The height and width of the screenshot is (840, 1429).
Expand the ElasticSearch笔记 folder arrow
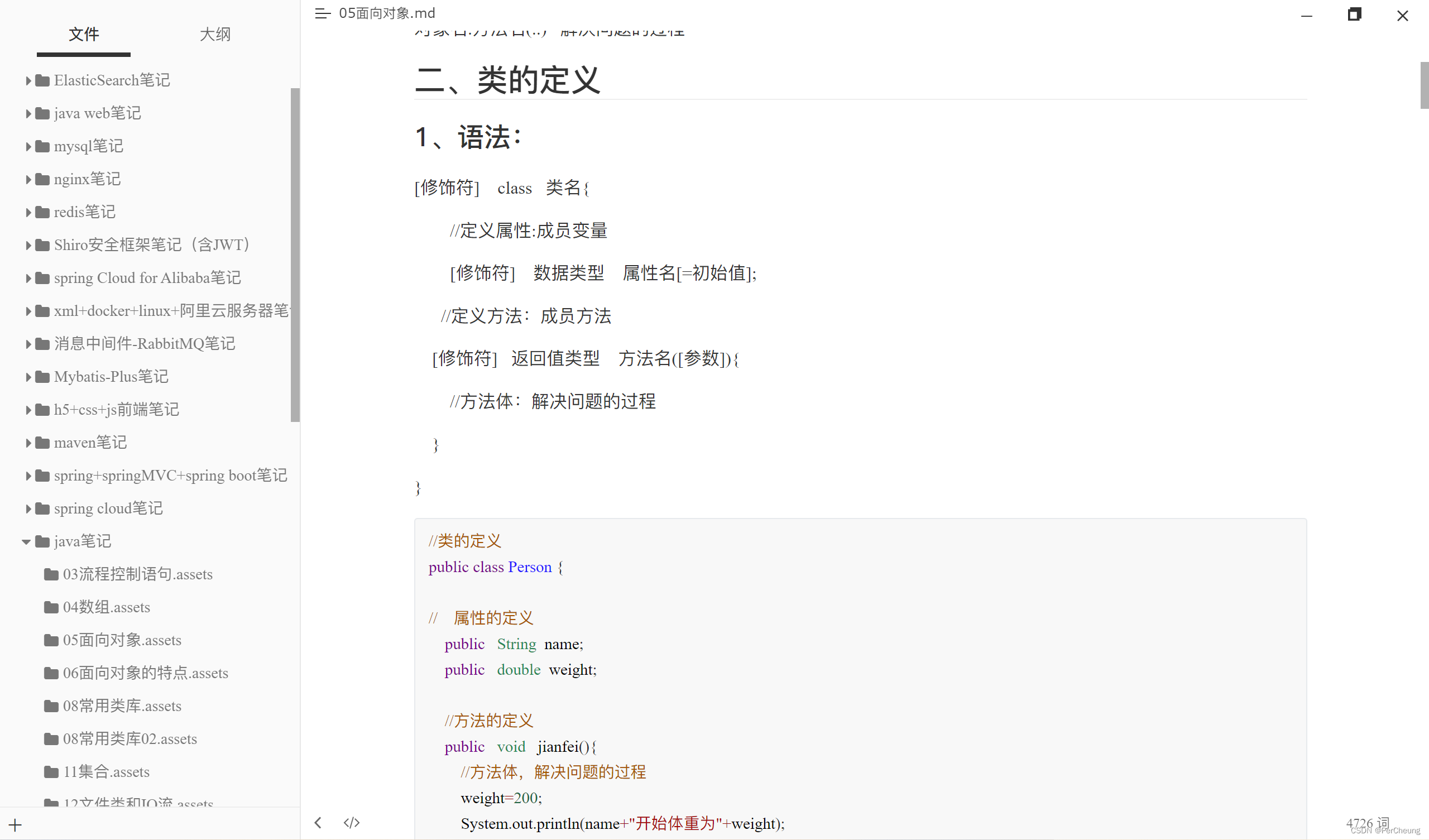(x=28, y=80)
